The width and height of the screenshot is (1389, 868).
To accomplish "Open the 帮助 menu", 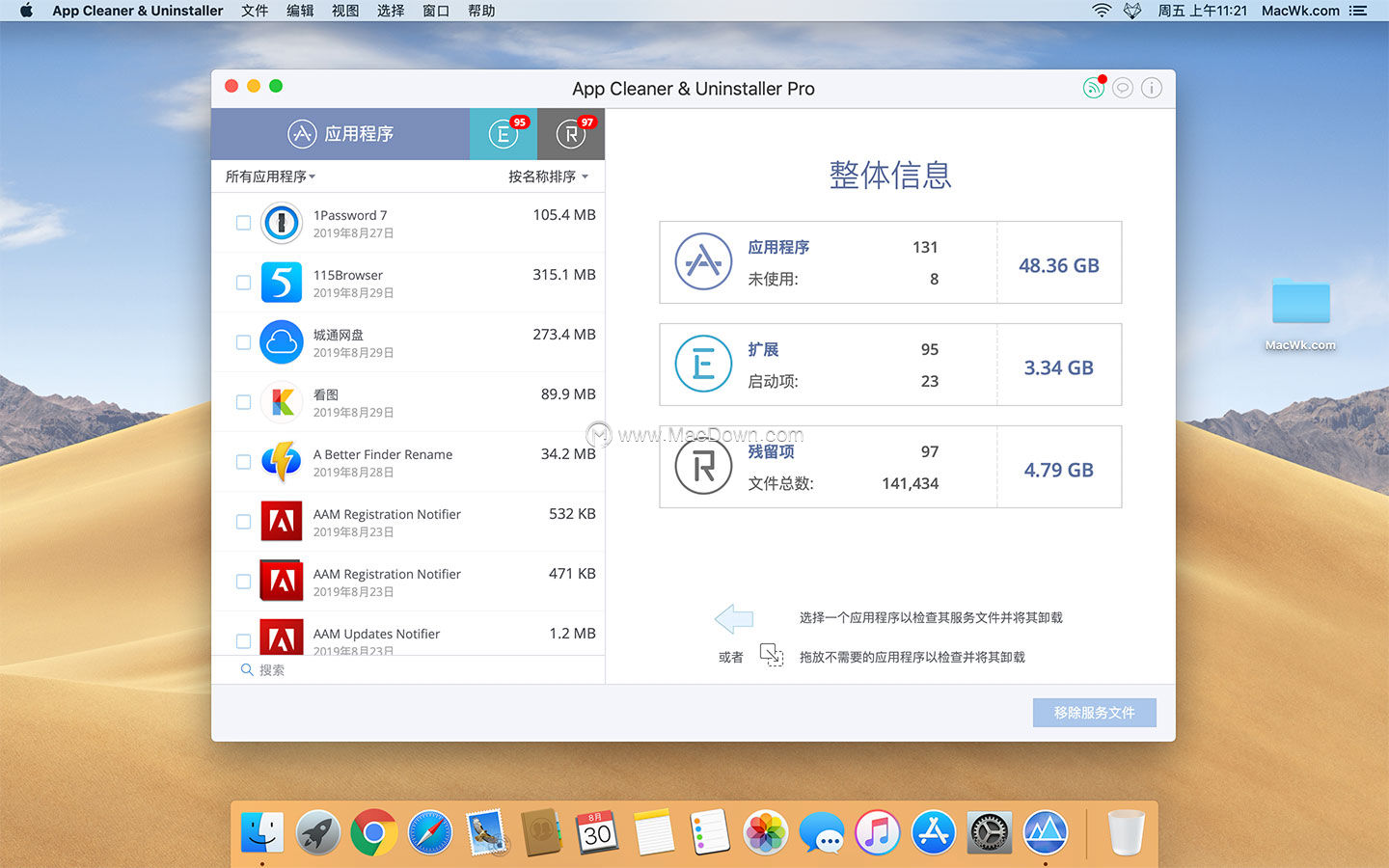I will point(481,11).
